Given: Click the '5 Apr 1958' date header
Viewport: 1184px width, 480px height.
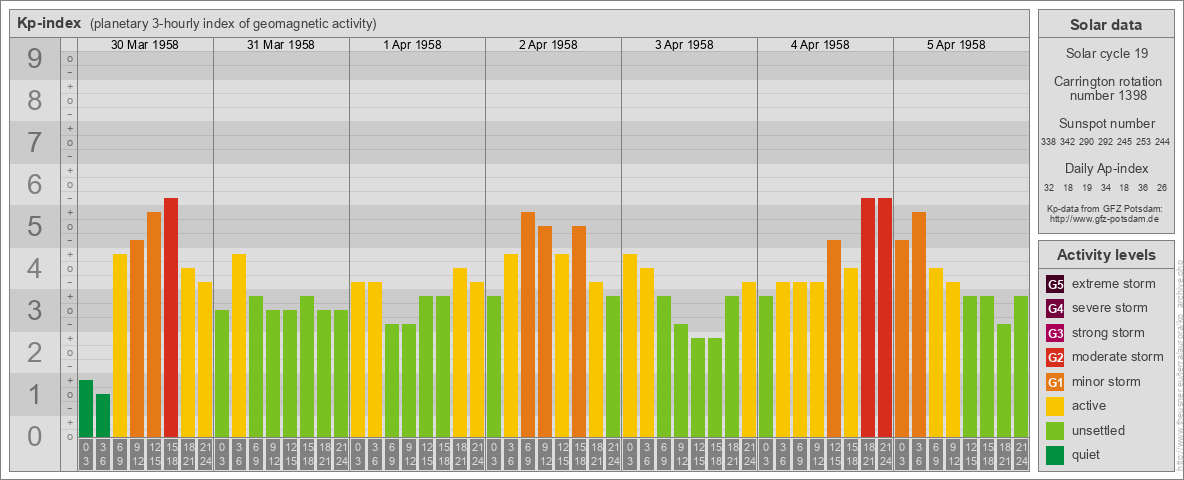Looking at the screenshot, I should [956, 45].
